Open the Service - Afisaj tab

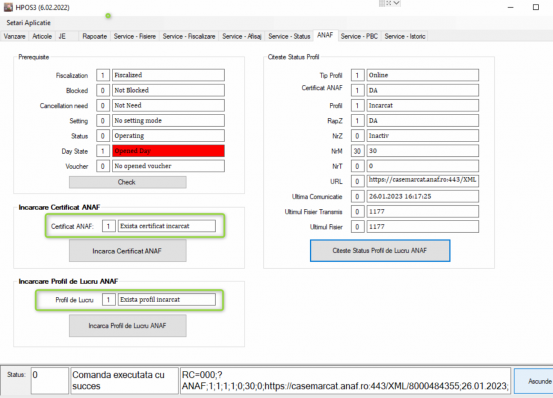[x=242, y=36]
